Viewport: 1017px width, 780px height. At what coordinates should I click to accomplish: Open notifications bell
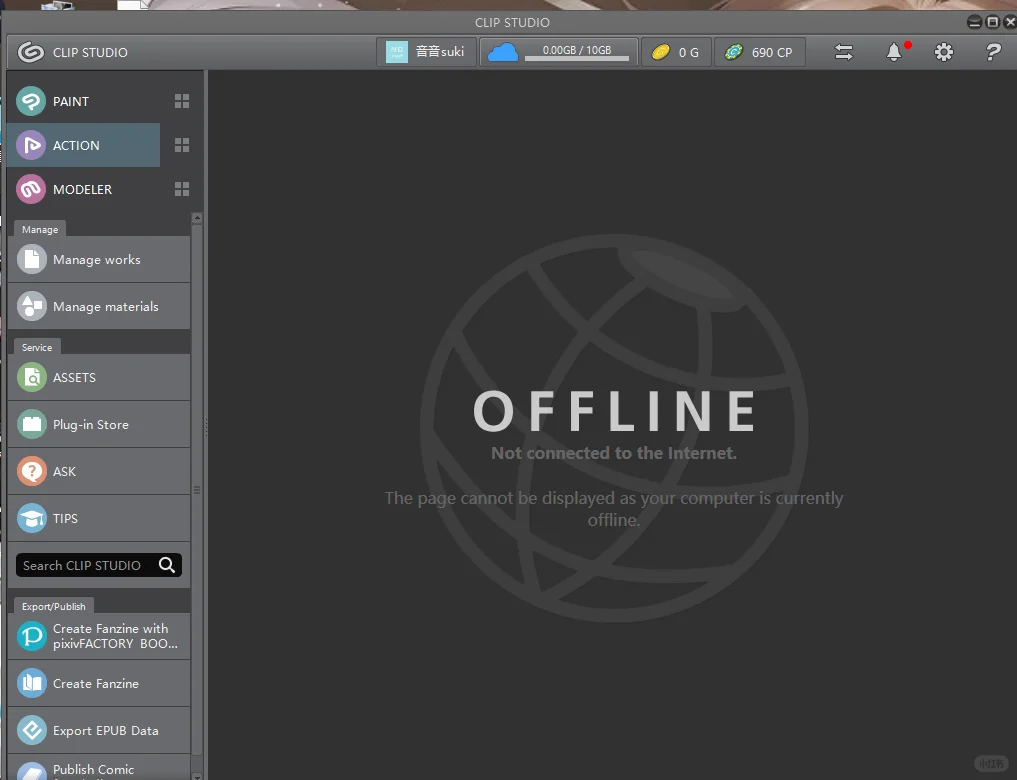(894, 52)
